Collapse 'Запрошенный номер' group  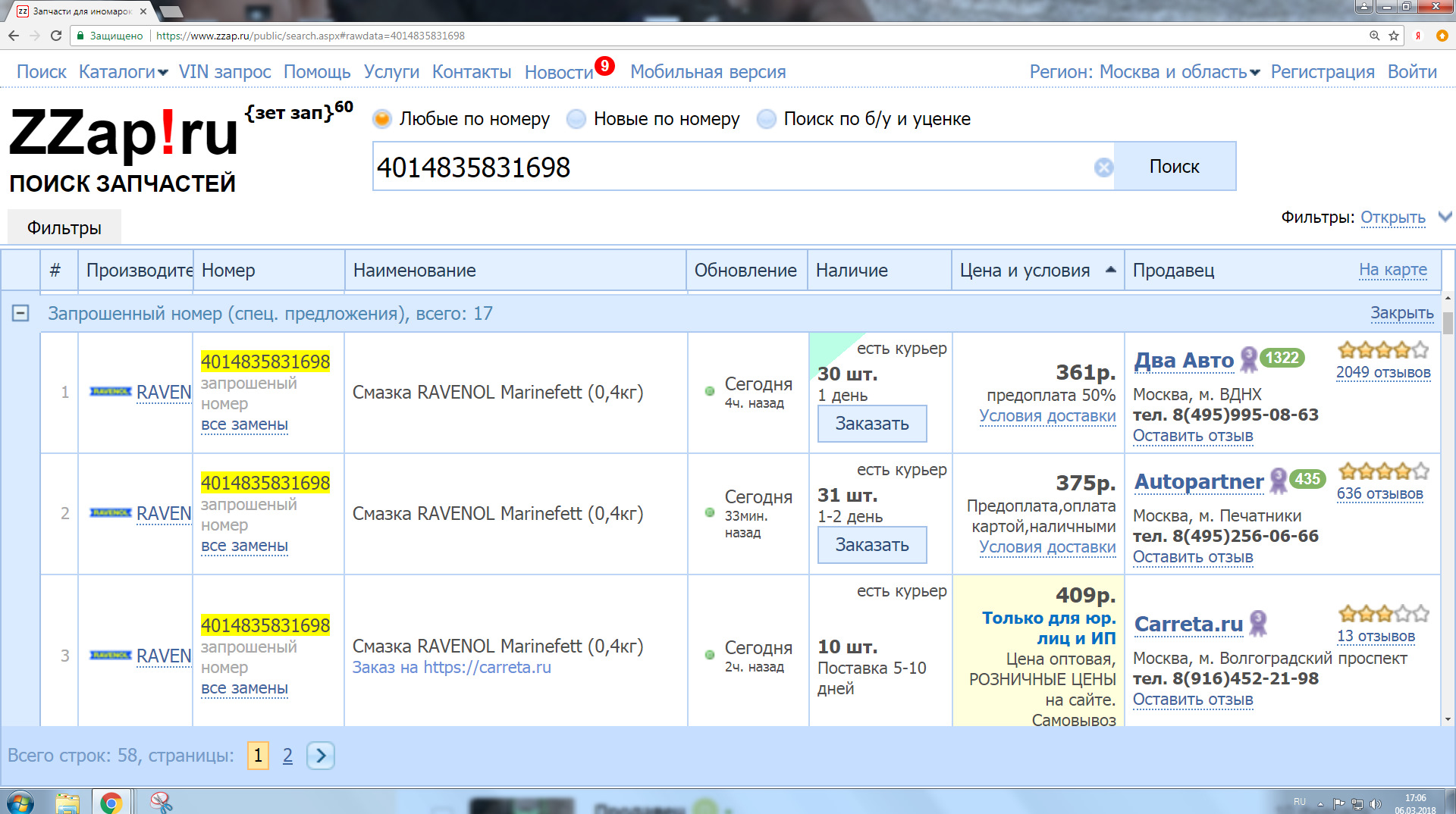(x=20, y=313)
